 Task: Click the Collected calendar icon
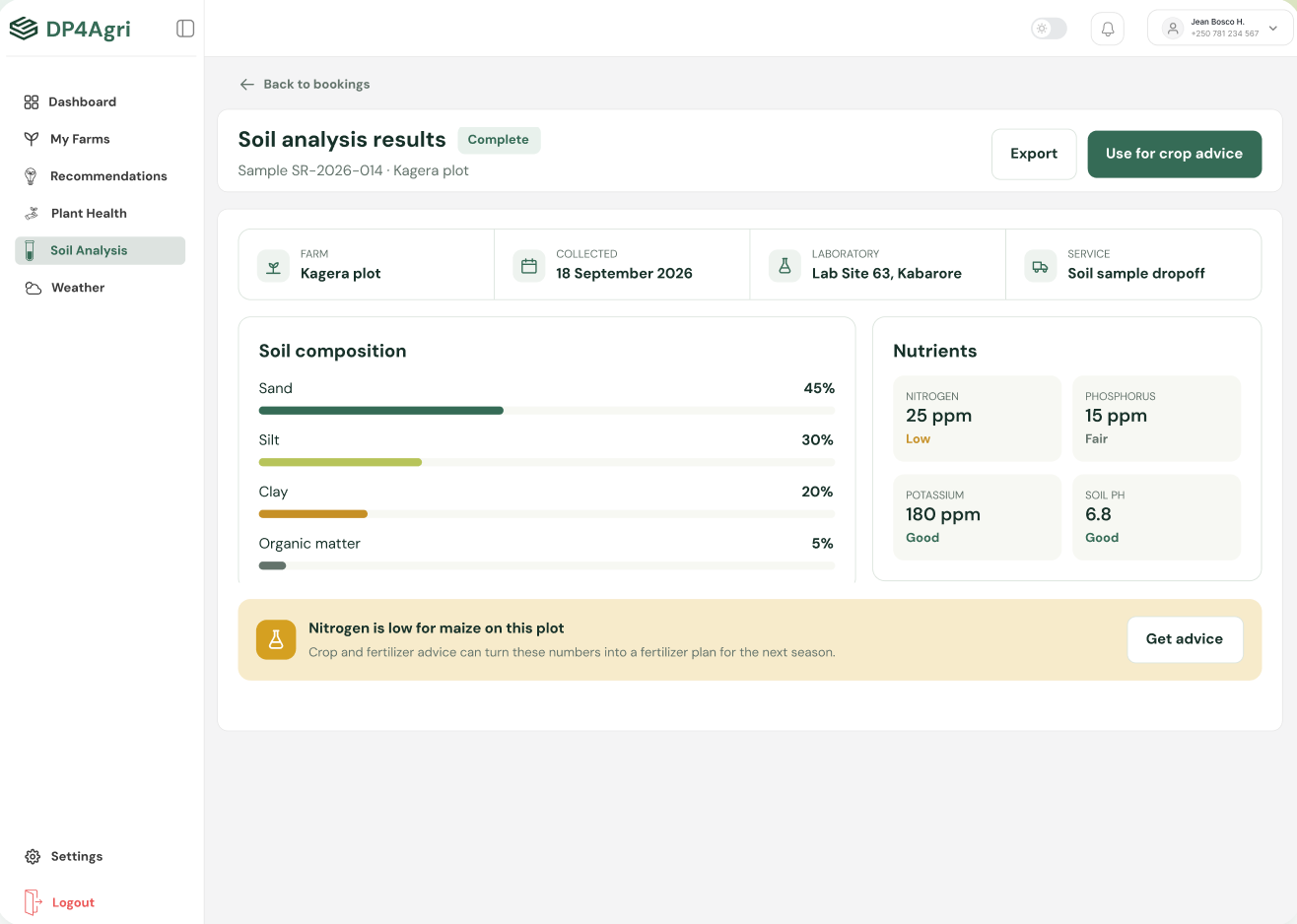pyautogui.click(x=529, y=266)
